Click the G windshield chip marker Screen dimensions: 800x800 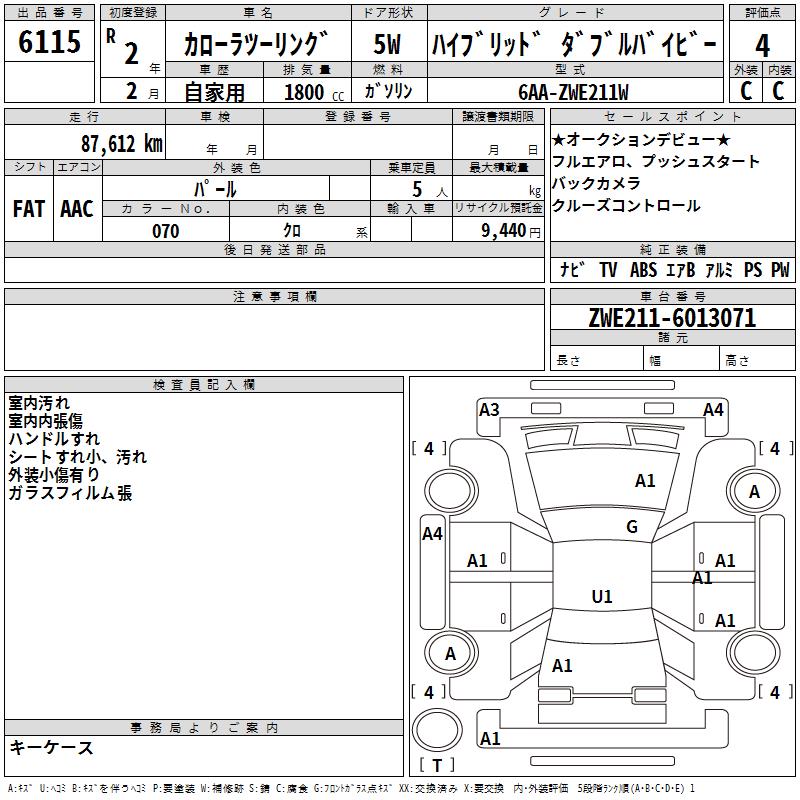tap(631, 527)
